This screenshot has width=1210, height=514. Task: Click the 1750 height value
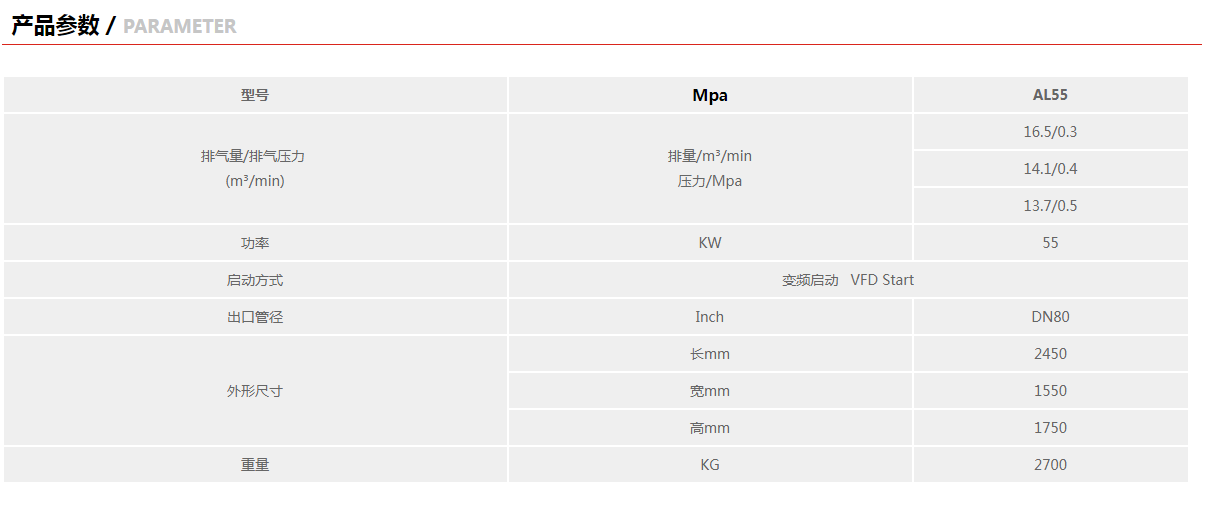point(1050,428)
